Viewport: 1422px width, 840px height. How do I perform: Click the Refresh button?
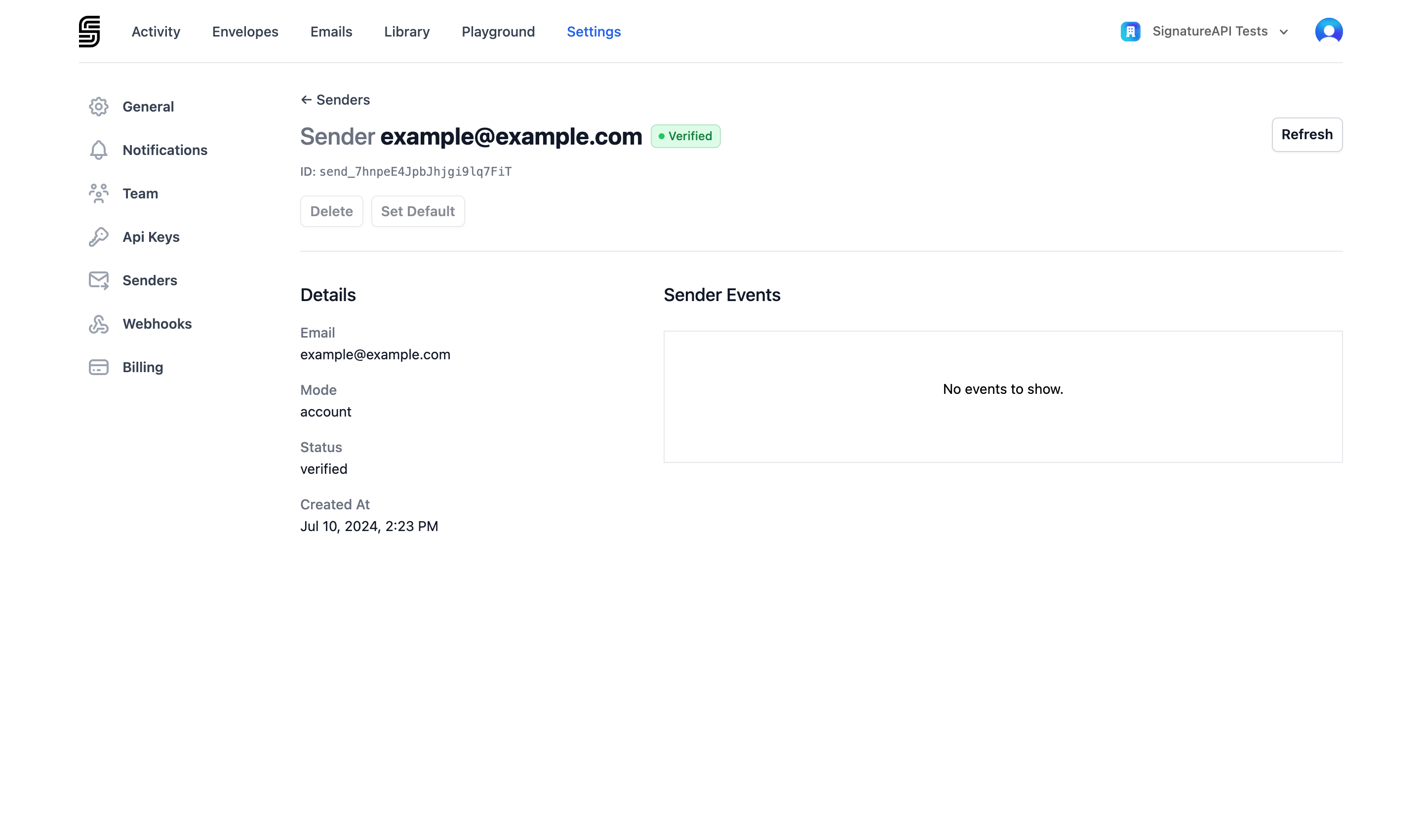pyautogui.click(x=1306, y=135)
